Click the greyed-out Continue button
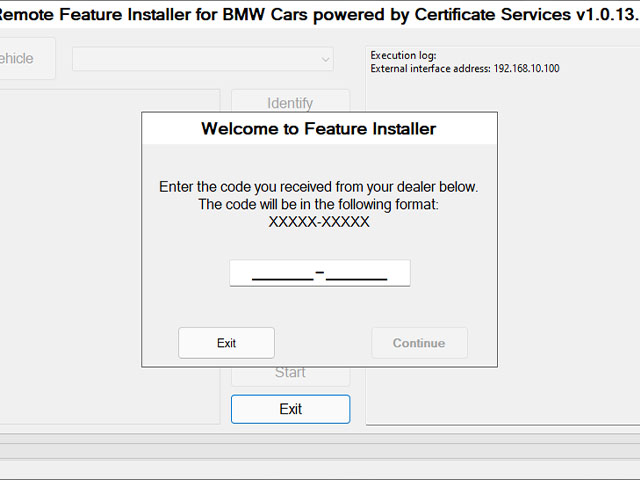Screen dimensions: 640x480 [x=419, y=343]
